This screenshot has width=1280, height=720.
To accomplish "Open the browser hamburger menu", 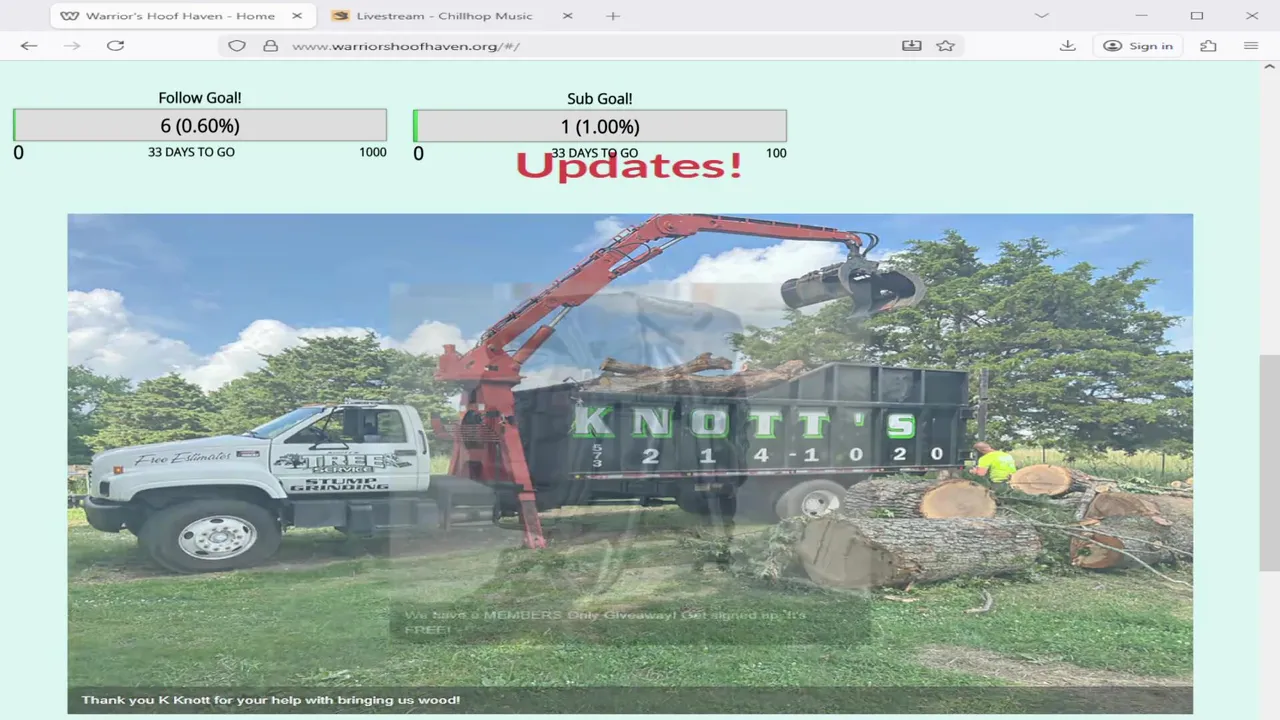I will pos(1251,46).
